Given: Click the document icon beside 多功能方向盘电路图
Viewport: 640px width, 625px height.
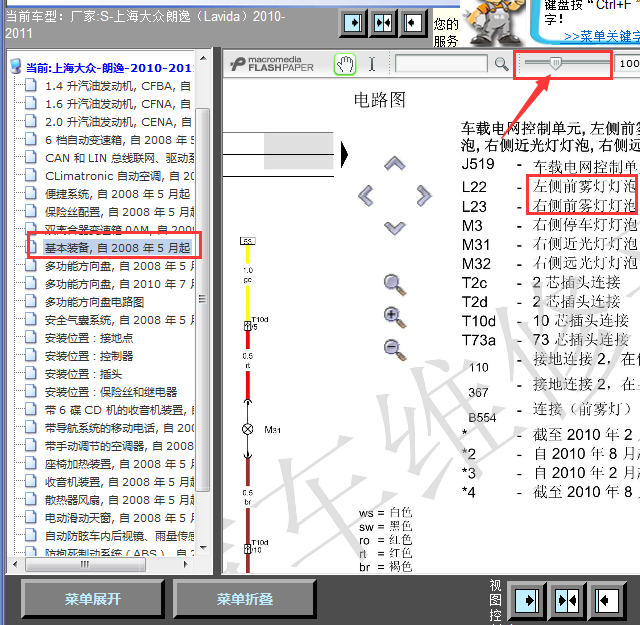Looking at the screenshot, I should point(30,302).
